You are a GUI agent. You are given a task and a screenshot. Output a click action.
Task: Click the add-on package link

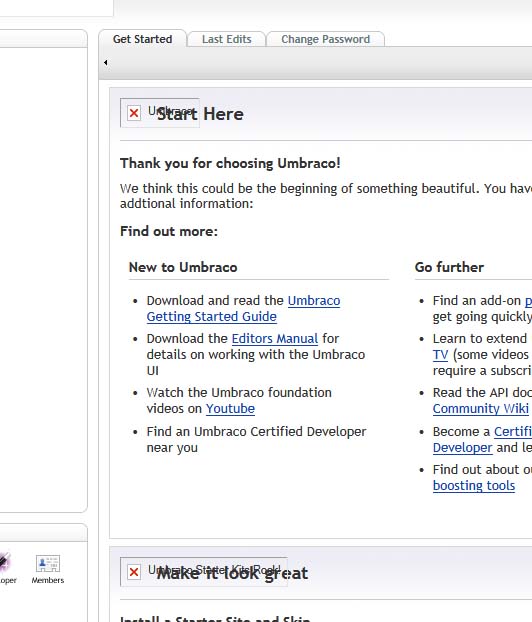[528, 301]
